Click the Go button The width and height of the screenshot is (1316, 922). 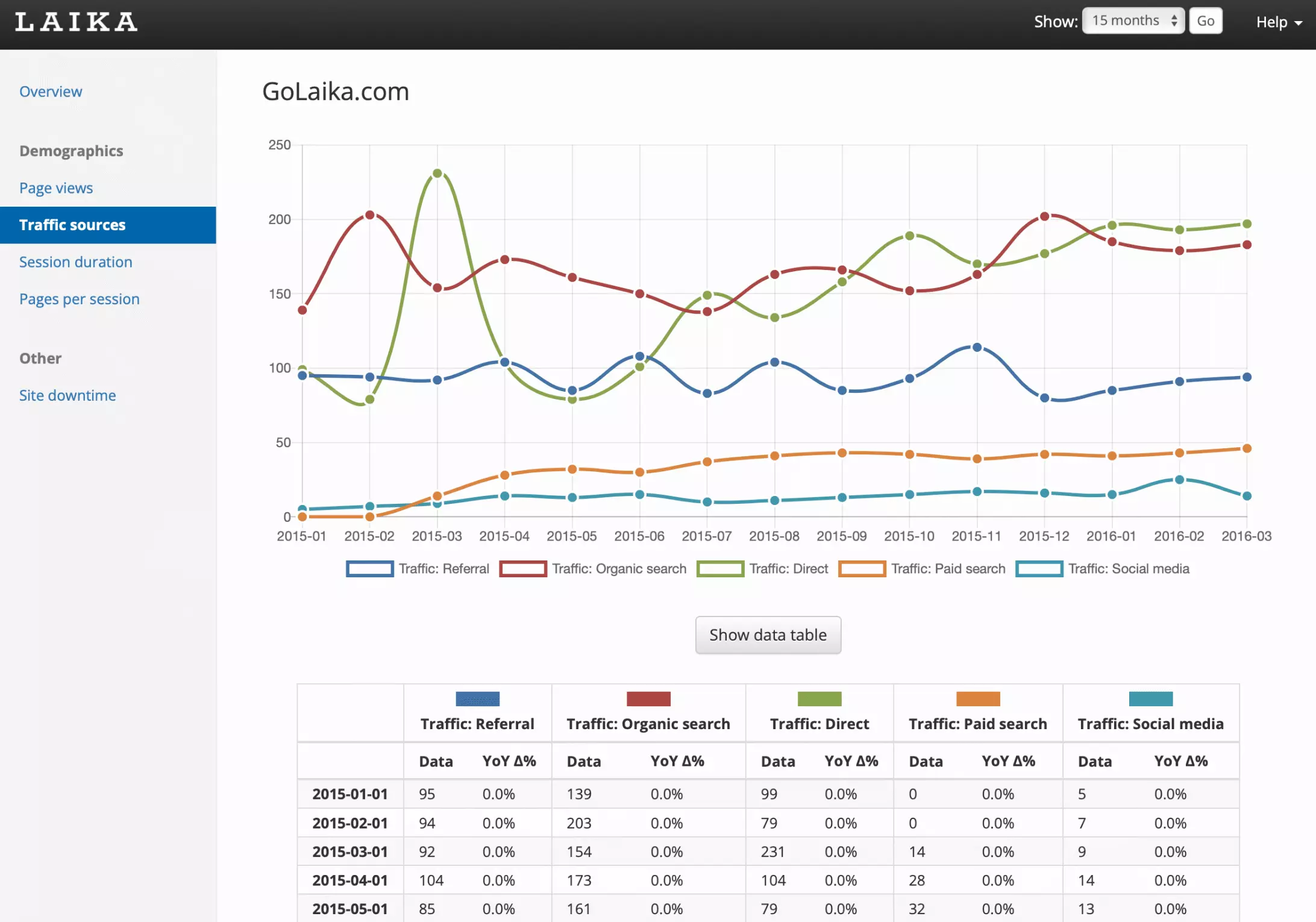click(x=1205, y=21)
